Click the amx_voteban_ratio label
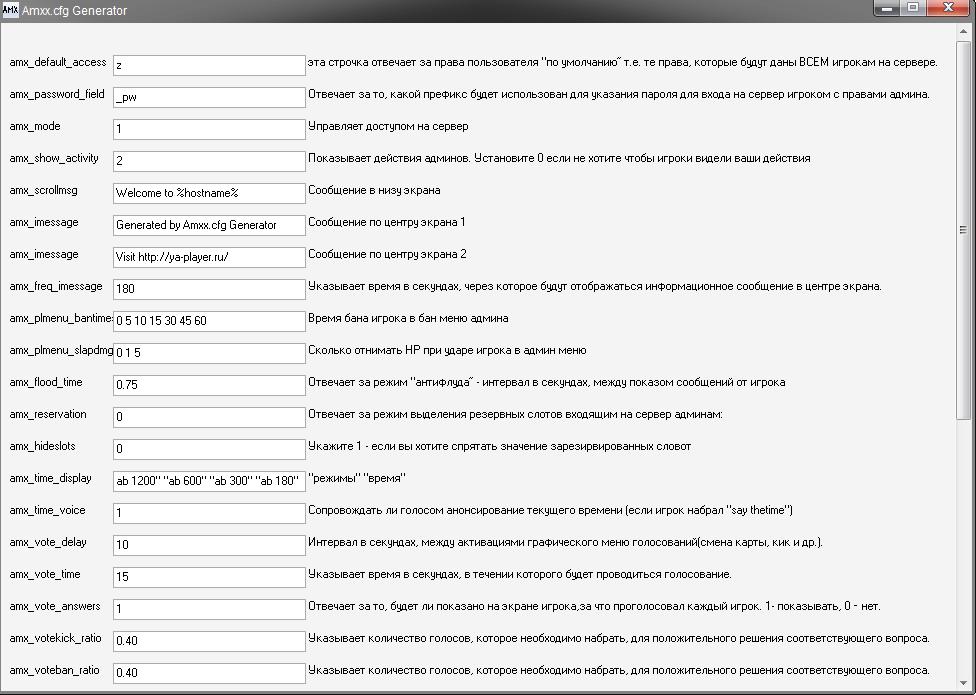Viewport: 976px width, 695px height. click(x=54, y=670)
